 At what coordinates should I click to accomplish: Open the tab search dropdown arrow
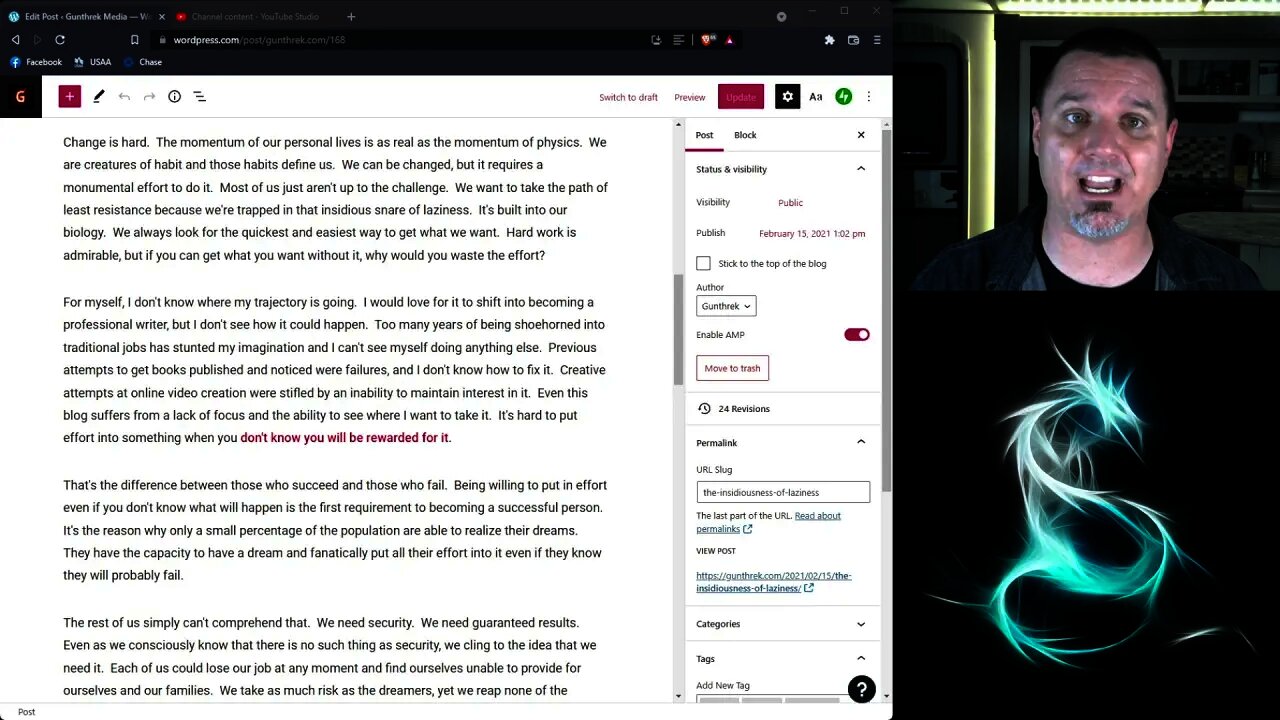tap(781, 16)
